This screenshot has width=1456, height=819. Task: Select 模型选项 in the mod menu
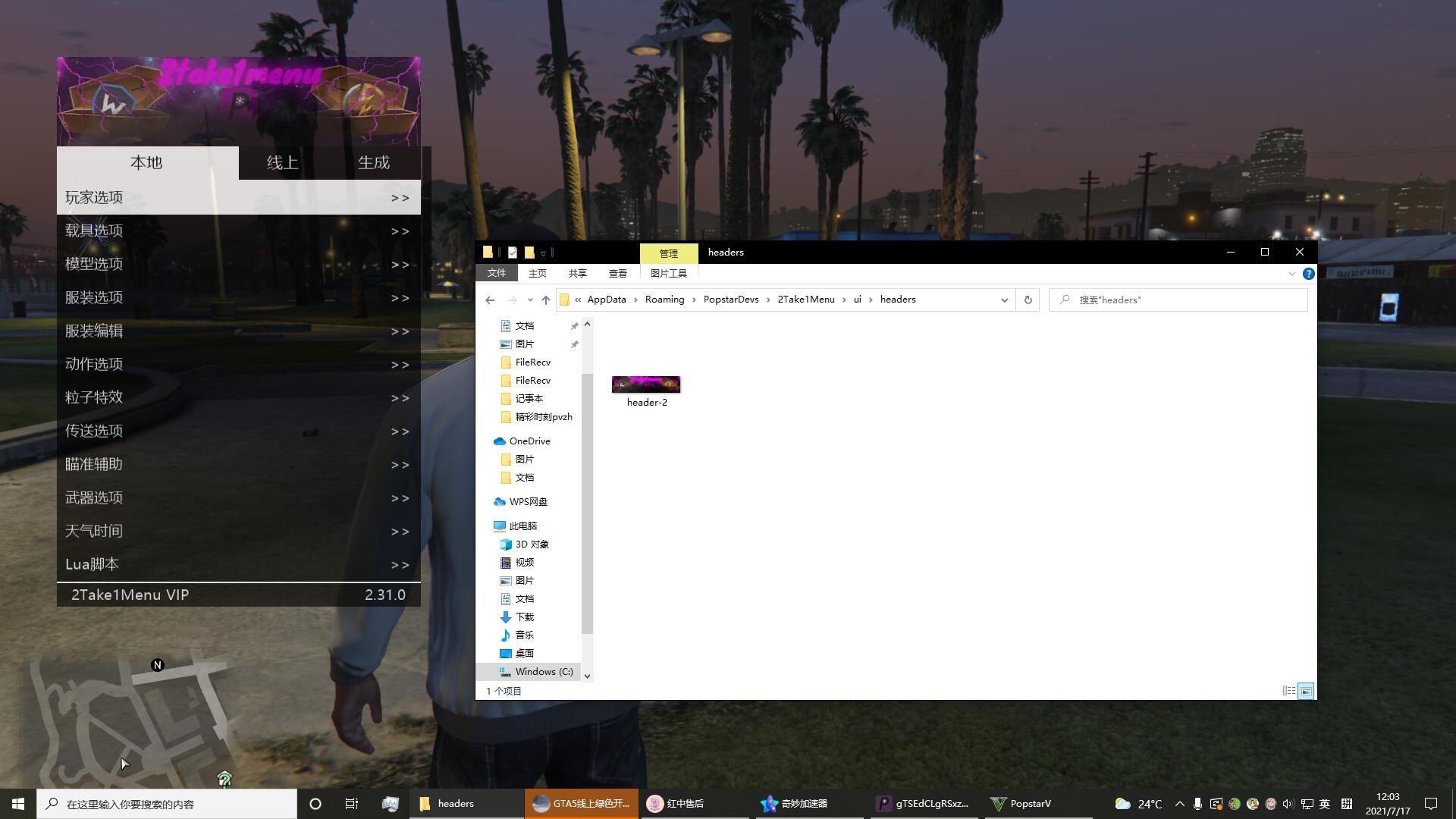238,264
